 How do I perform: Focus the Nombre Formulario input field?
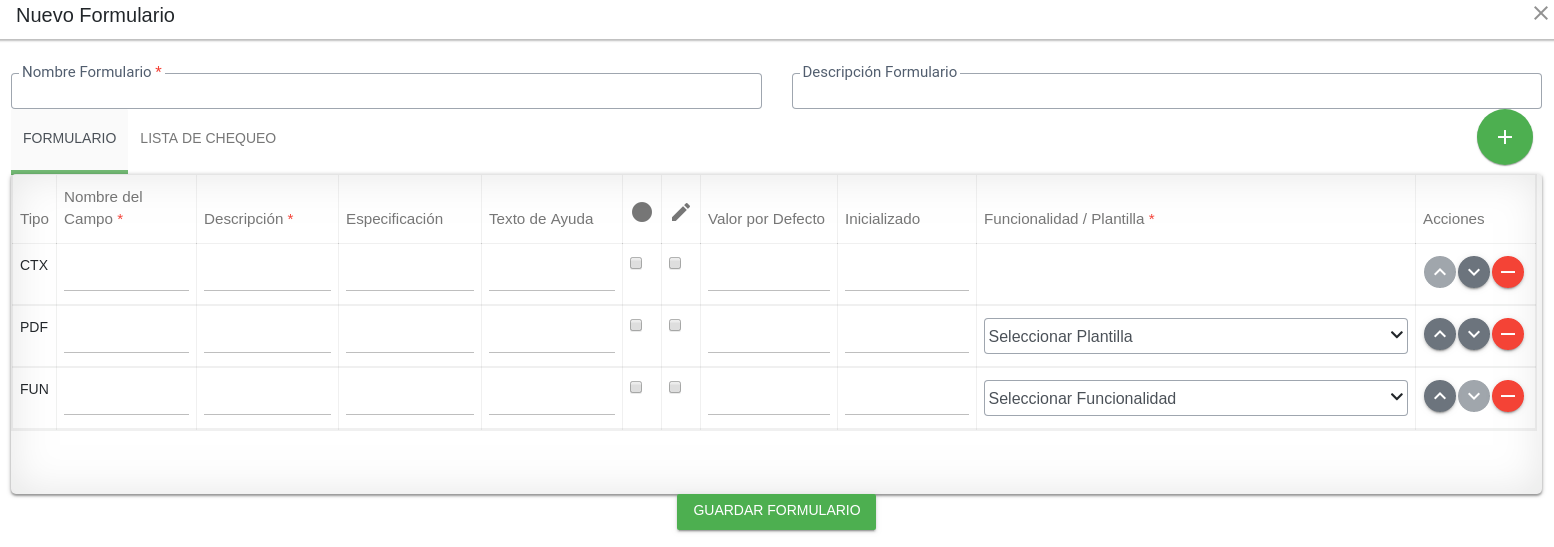click(386, 92)
